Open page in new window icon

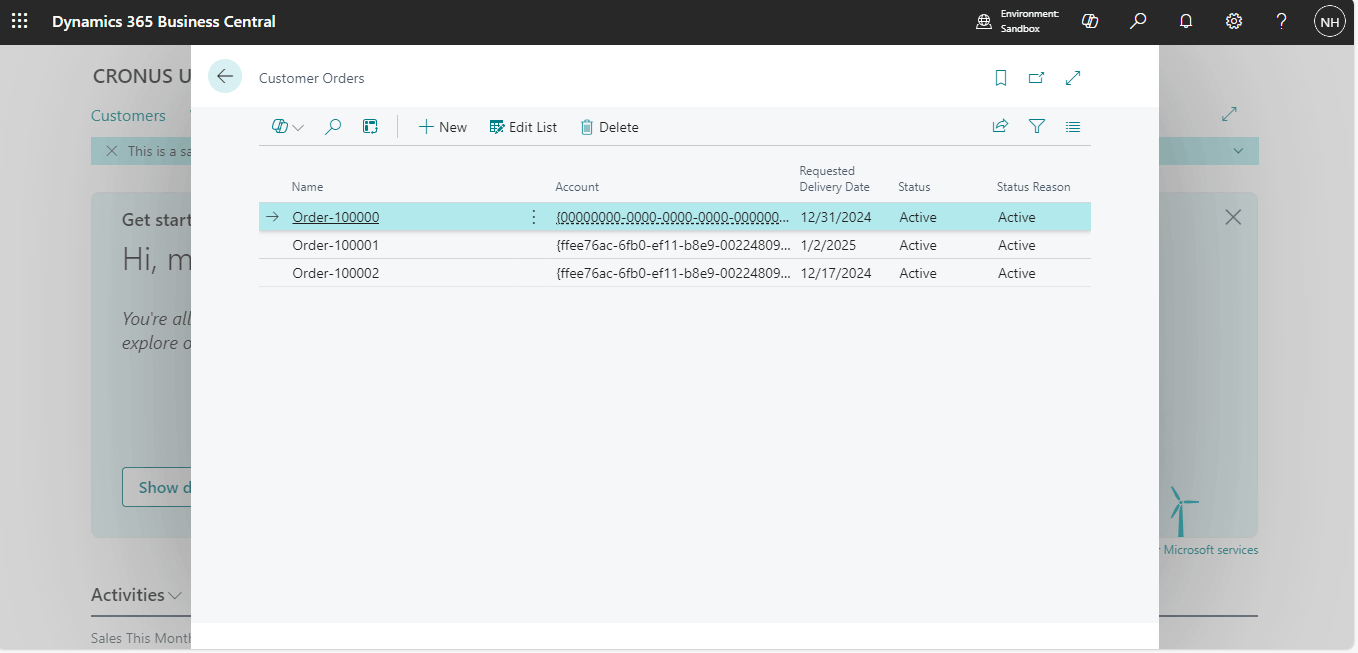click(1037, 78)
